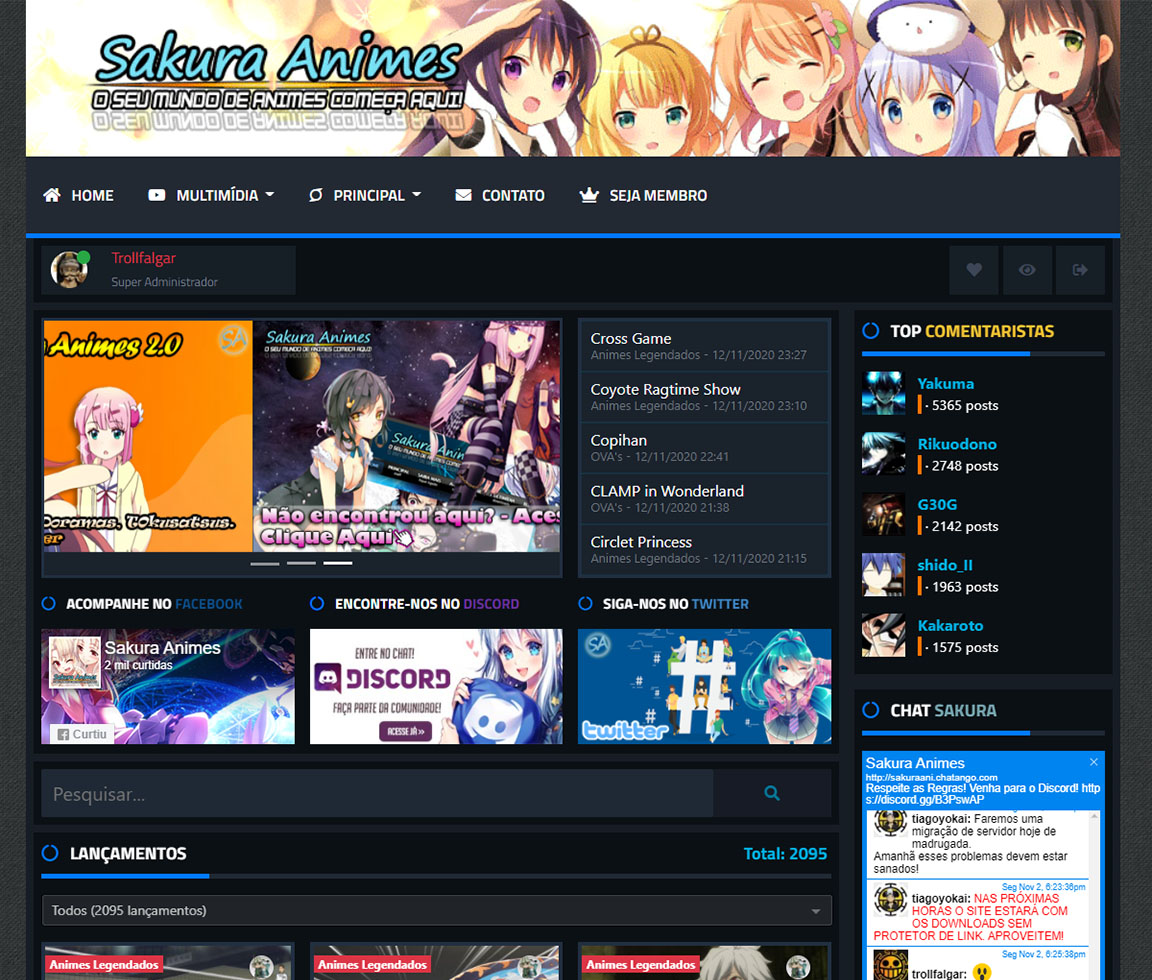Click into the Pesquisar search field
Image resolution: width=1152 pixels, height=980 pixels.
click(377, 793)
